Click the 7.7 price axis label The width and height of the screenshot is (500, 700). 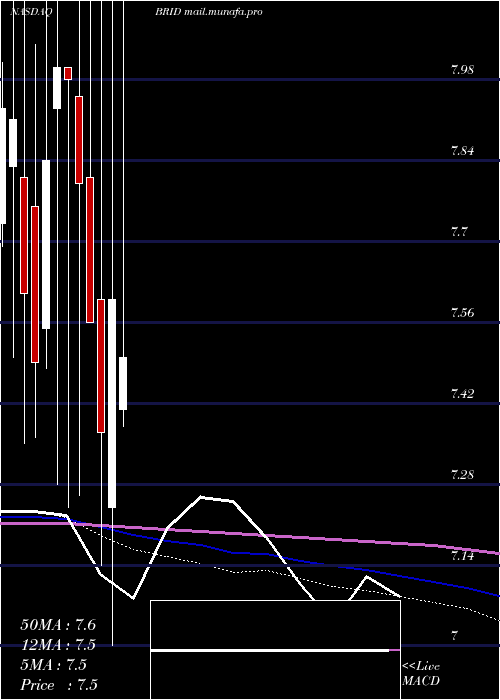pos(459,232)
